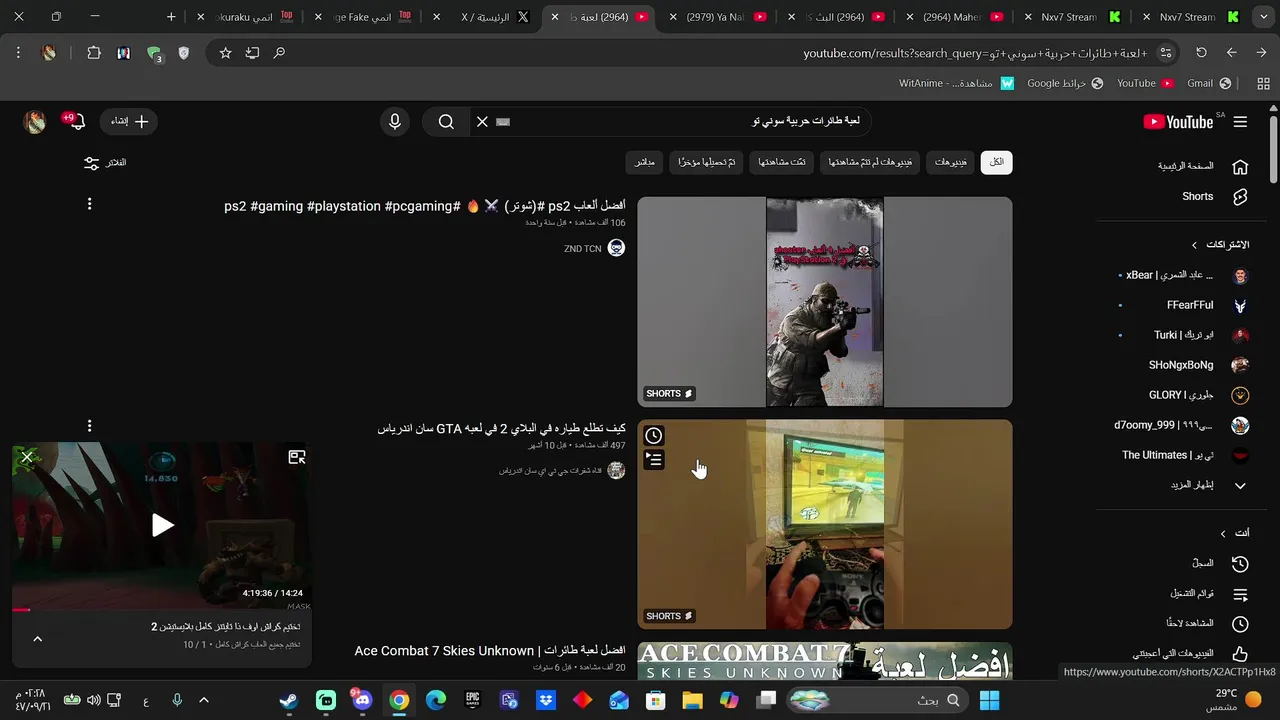This screenshot has width=1280, height=720.
Task: Start voice search with the microphone icon
Action: click(x=395, y=122)
